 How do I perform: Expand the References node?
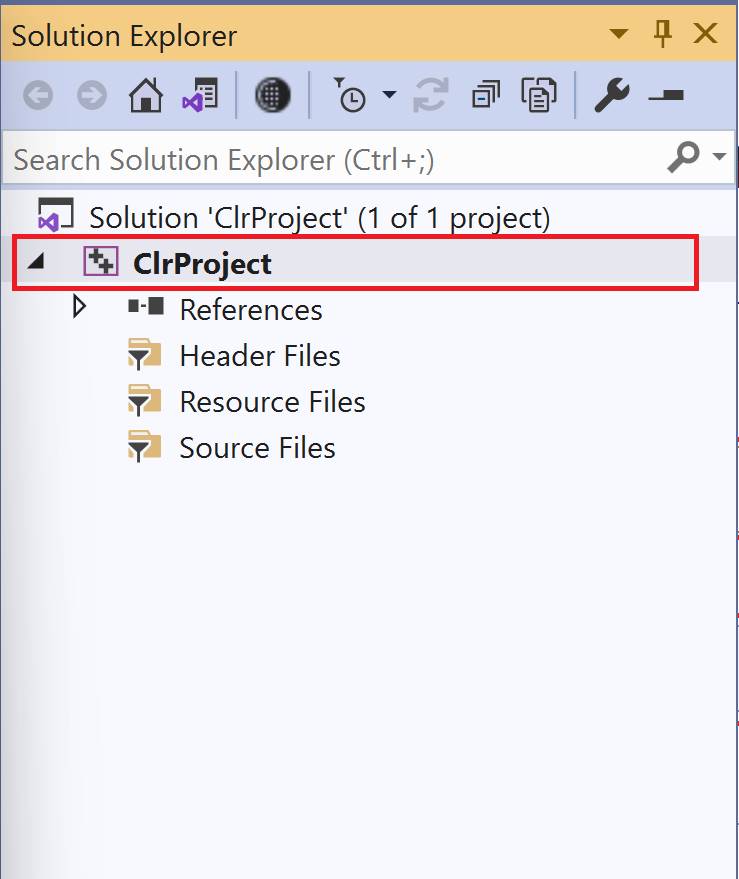(x=81, y=308)
